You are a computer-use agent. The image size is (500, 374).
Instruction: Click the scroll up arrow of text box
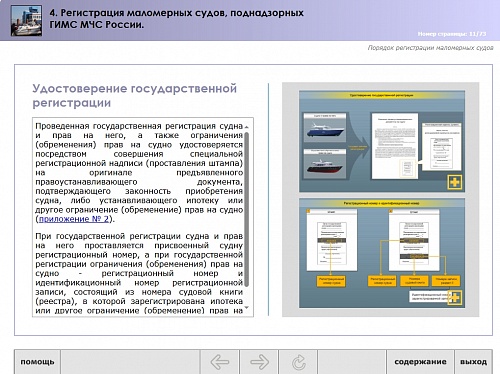coord(247,127)
